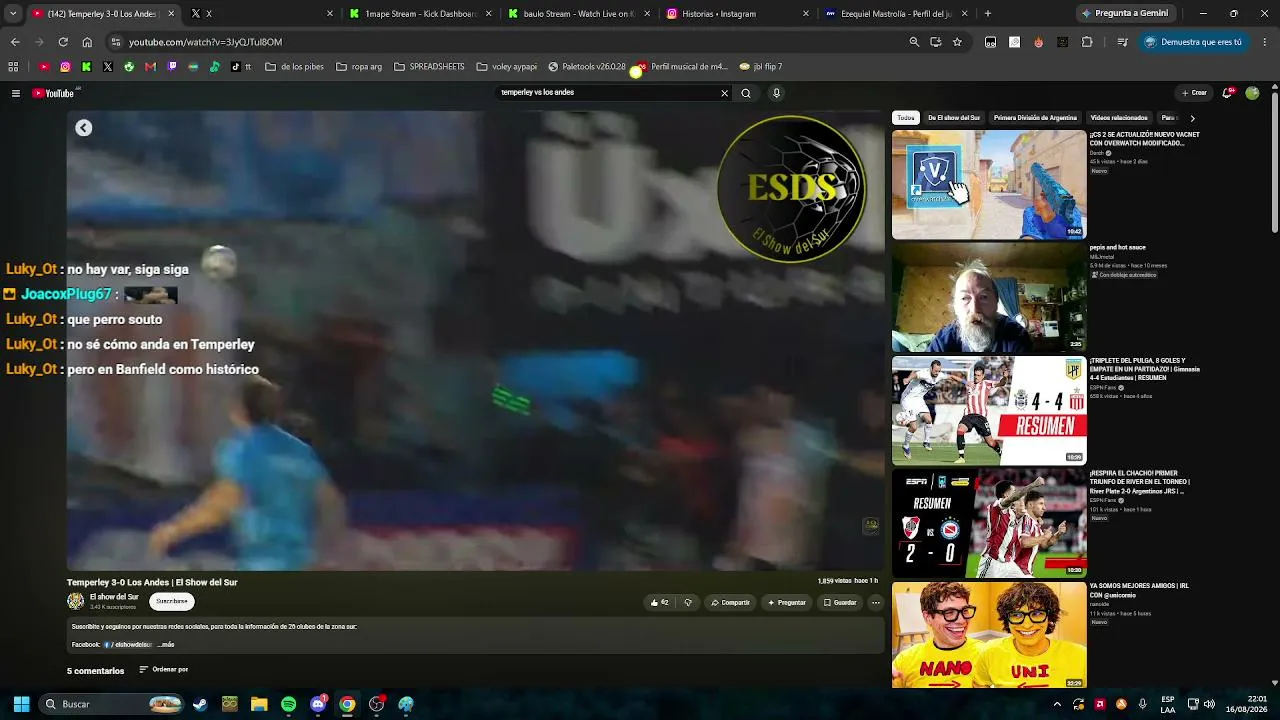The image size is (1280, 720).
Task: Select De El show del Sur chip
Action: click(x=954, y=118)
